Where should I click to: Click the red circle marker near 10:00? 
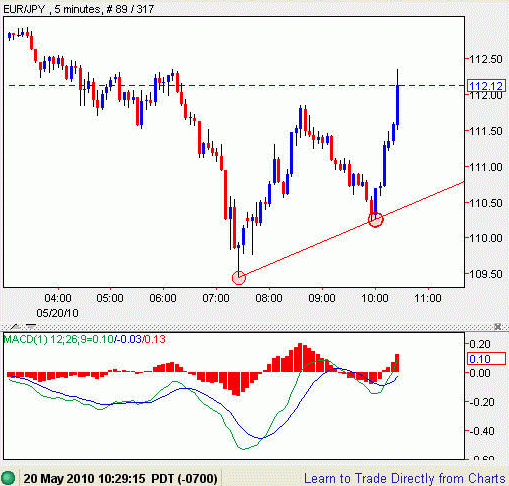click(376, 219)
